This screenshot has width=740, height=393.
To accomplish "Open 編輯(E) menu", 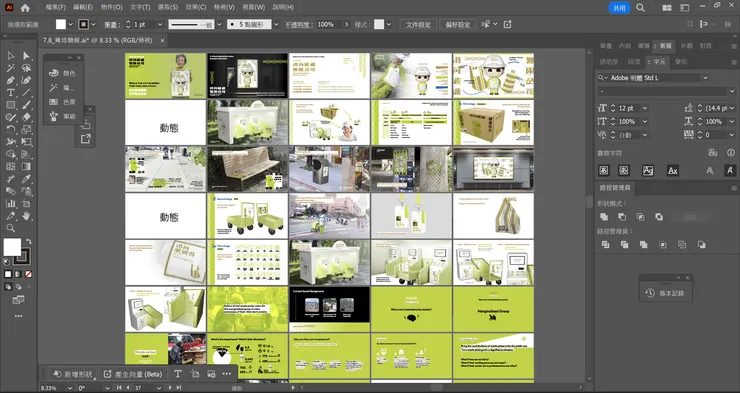I will click(x=83, y=8).
